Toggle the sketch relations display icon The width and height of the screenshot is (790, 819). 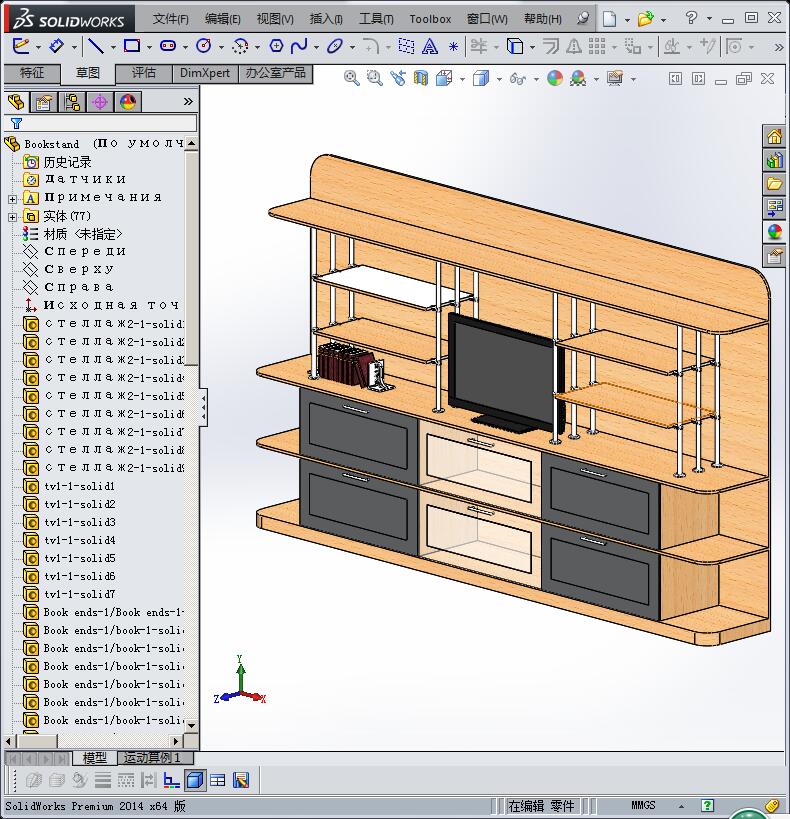[172, 780]
